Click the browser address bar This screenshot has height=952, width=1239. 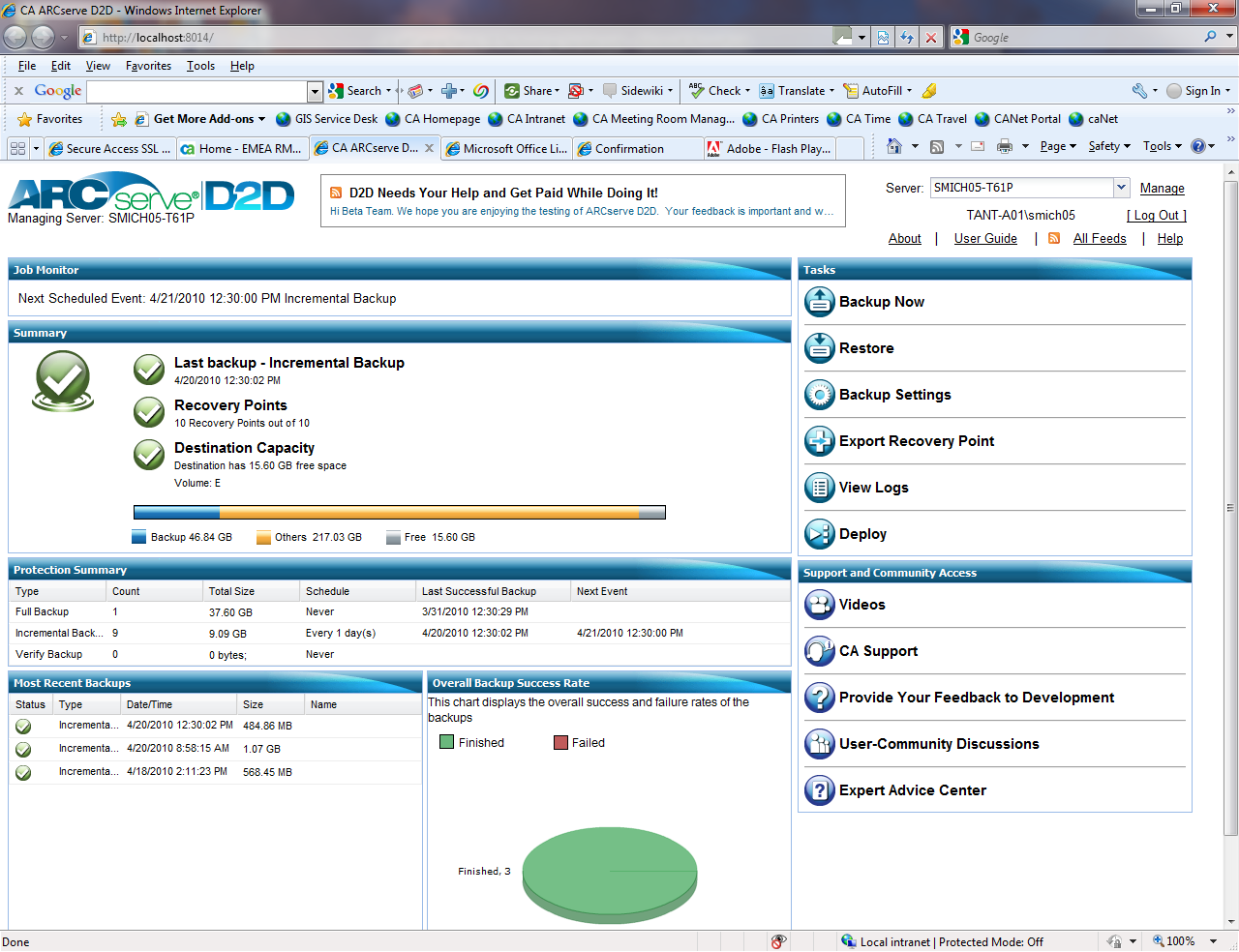457,38
